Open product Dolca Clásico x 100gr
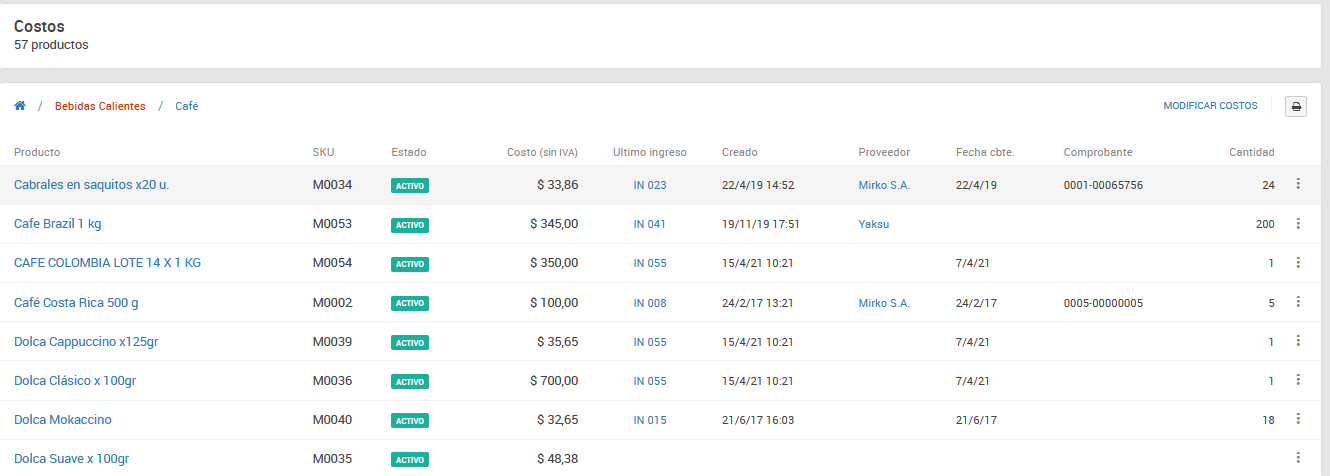Screen dimensions: 1330x476 coord(75,380)
